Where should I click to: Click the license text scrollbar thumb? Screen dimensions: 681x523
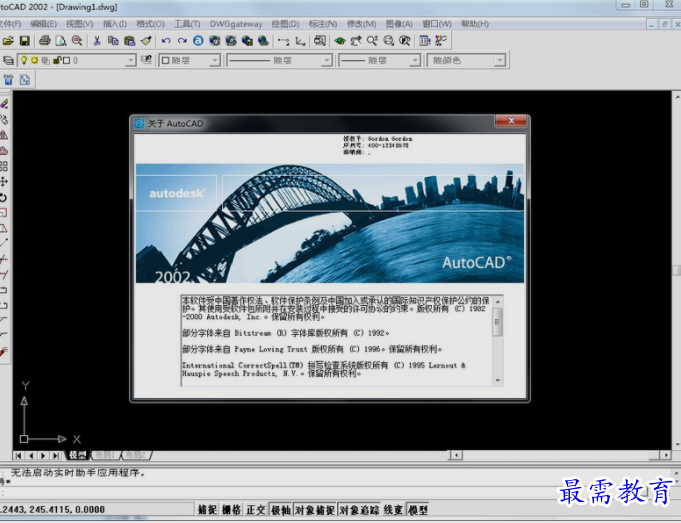498,321
